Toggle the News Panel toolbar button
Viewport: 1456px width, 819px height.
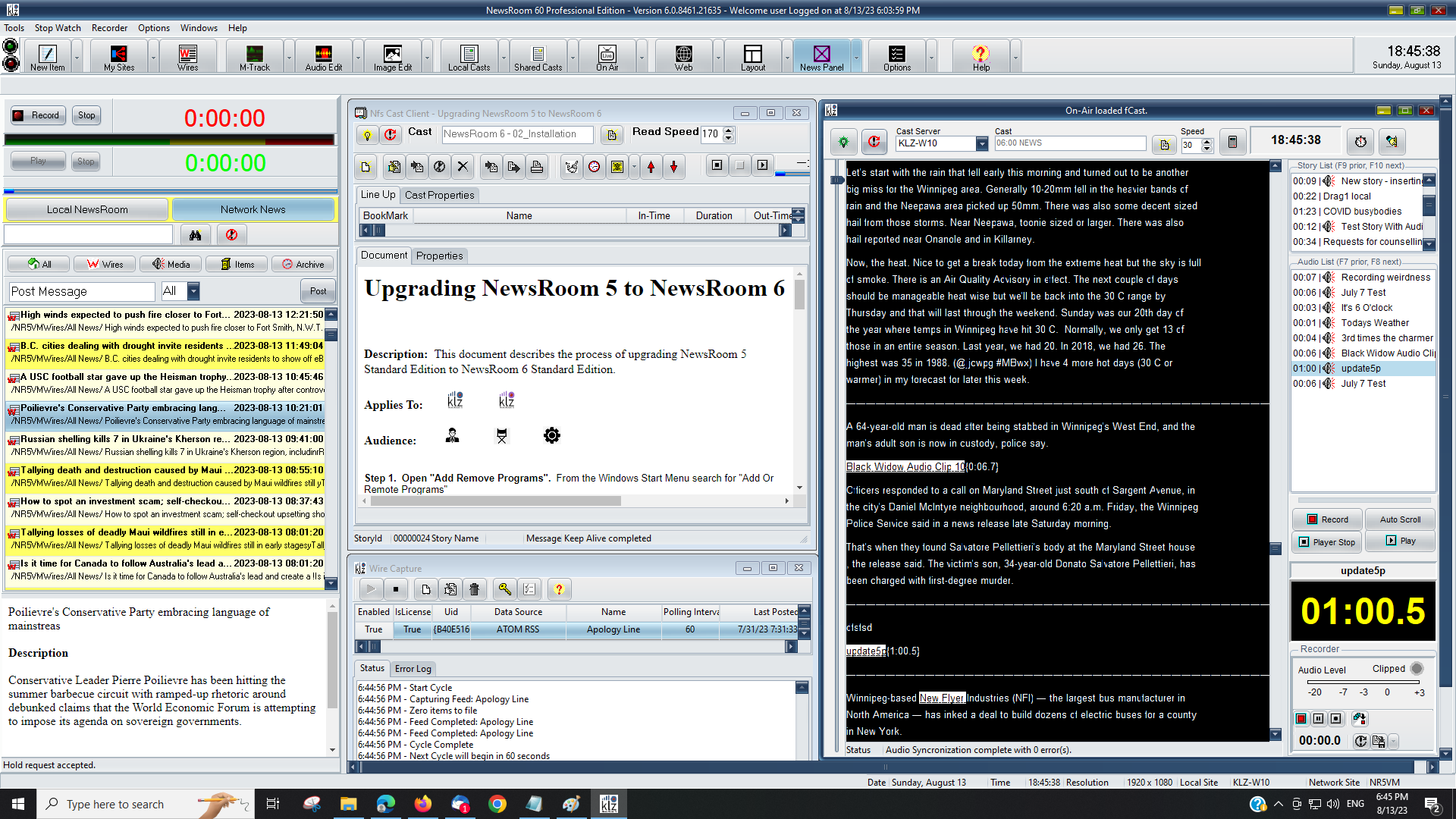click(821, 57)
